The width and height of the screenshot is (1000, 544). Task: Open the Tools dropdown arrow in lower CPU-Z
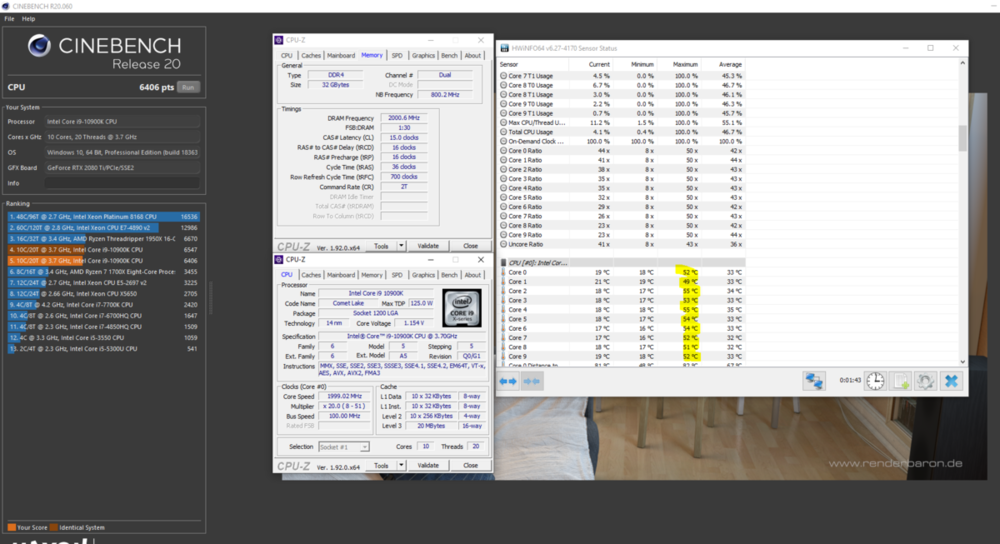click(401, 466)
